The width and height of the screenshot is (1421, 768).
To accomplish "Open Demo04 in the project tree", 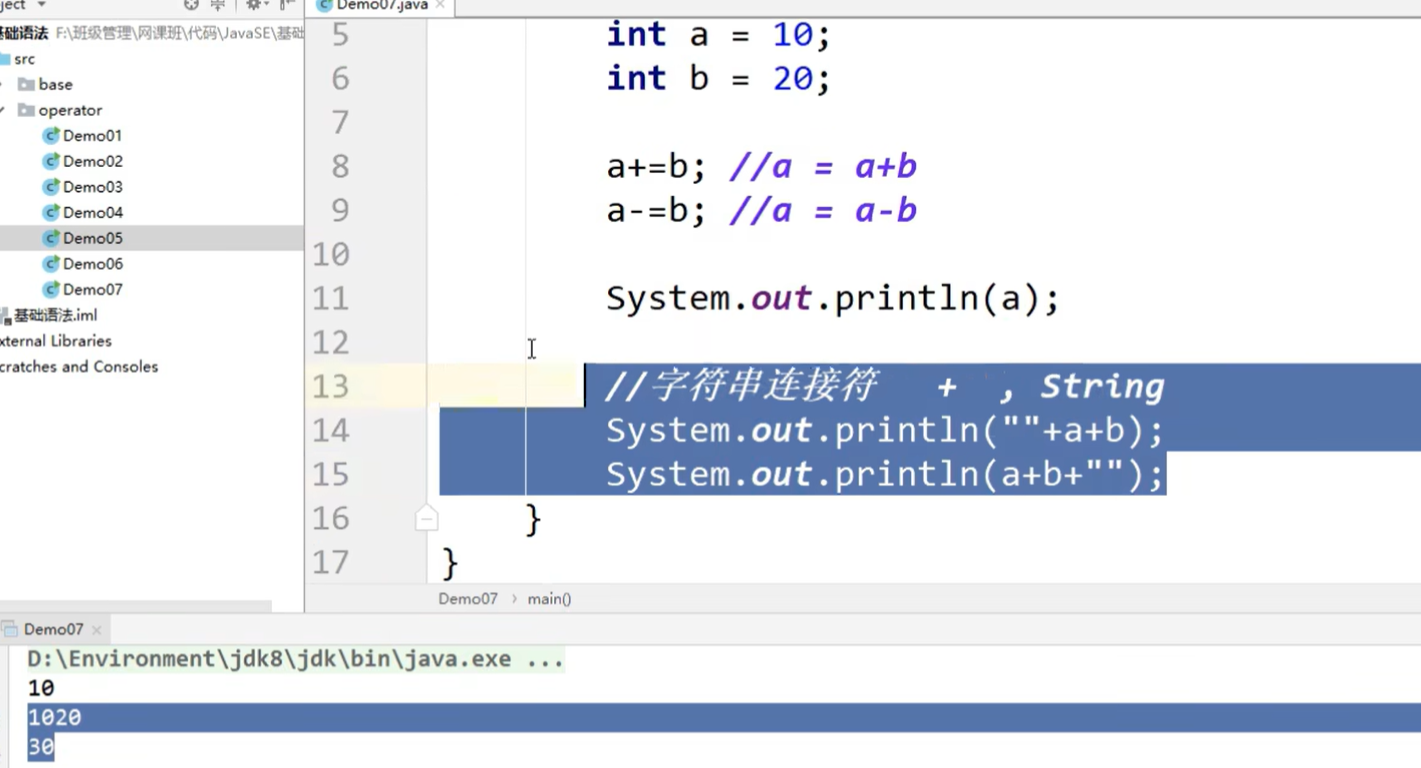I will click(92, 212).
